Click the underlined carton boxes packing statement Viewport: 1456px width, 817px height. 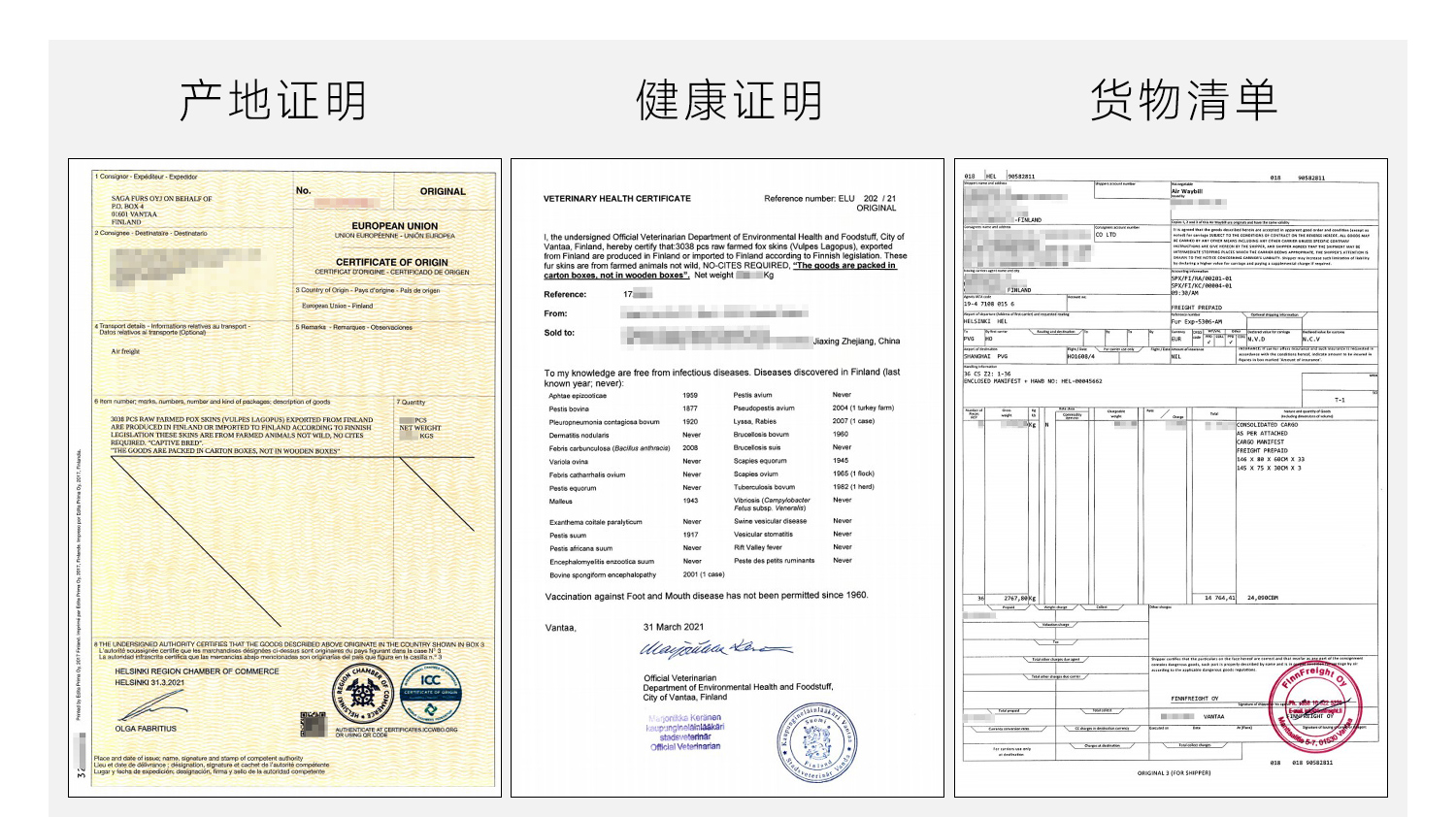[x=720, y=270]
